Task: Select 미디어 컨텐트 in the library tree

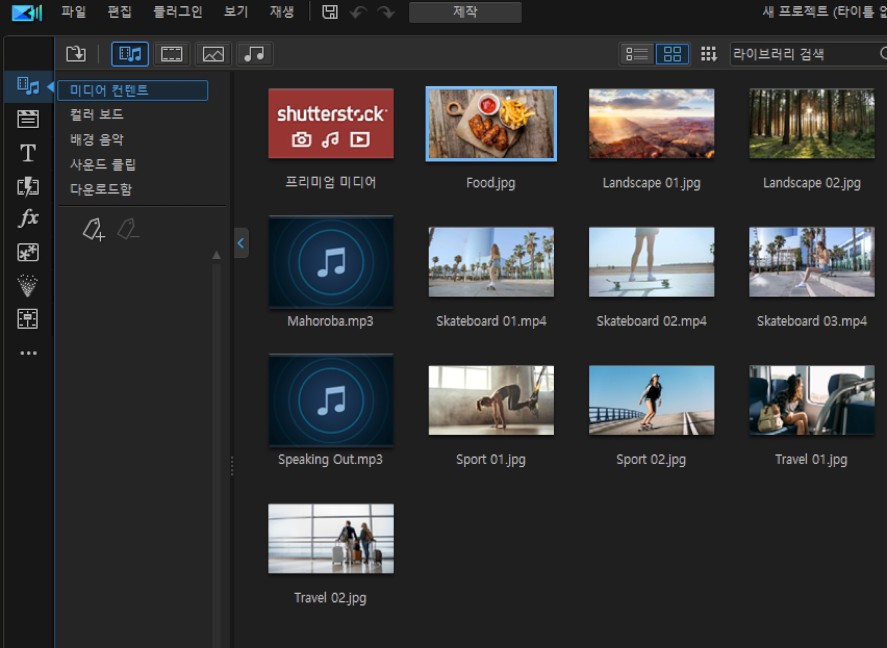Action: click(132, 90)
